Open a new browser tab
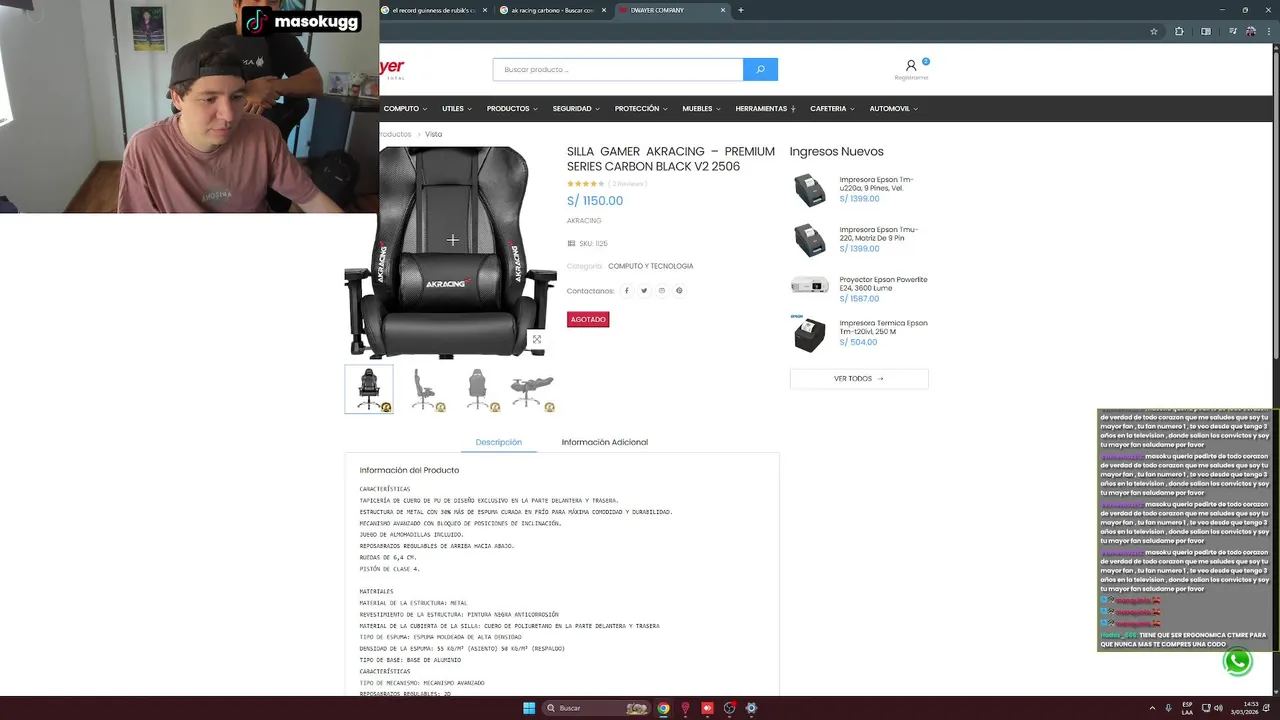Viewport: 1280px width, 720px height. [741, 10]
